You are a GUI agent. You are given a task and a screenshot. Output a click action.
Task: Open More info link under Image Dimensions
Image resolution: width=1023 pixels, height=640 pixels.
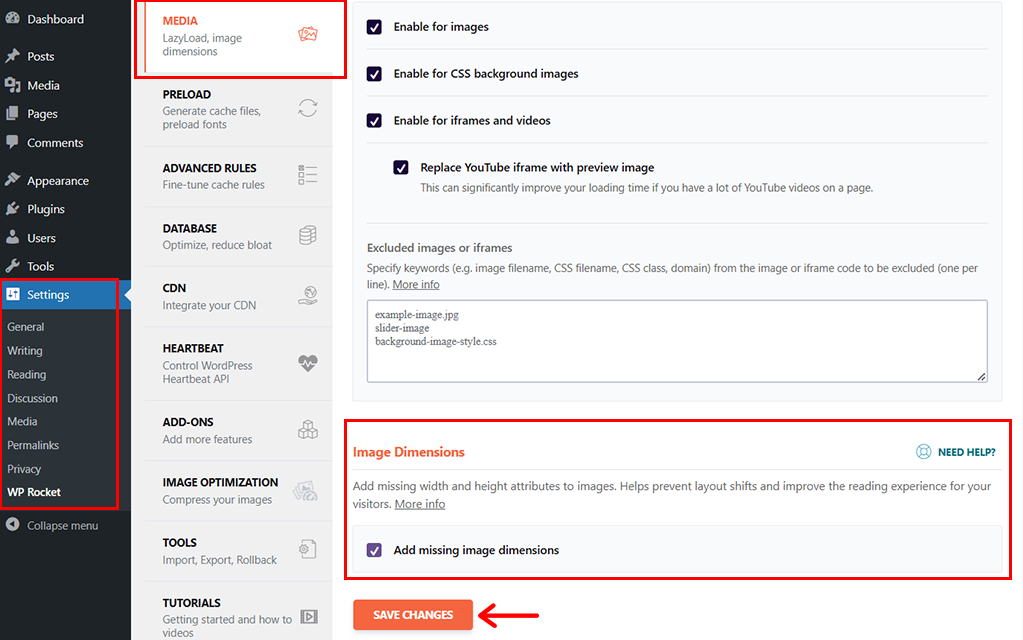420,504
